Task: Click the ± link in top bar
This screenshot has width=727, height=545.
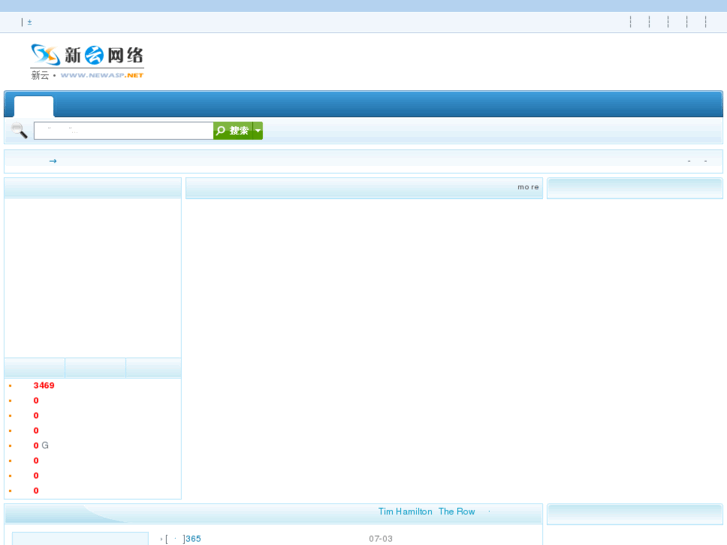Action: pos(30,22)
